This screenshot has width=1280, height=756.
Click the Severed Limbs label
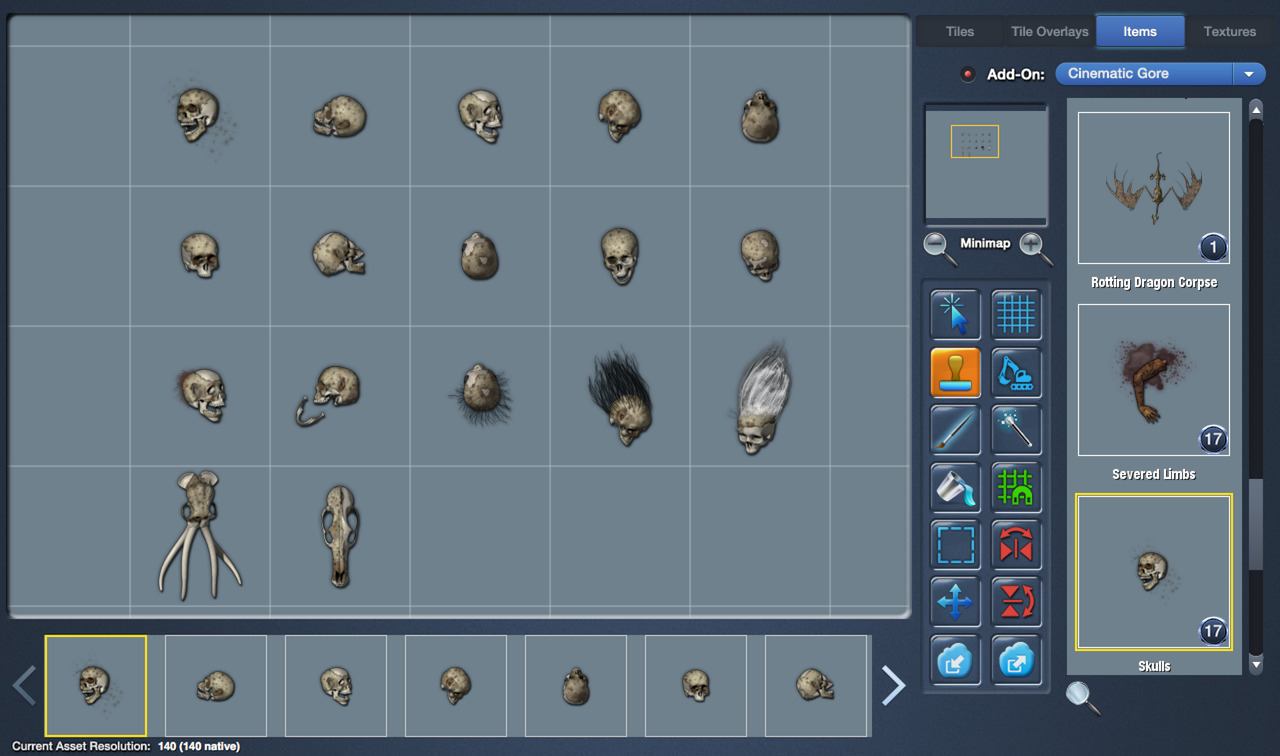click(1154, 474)
